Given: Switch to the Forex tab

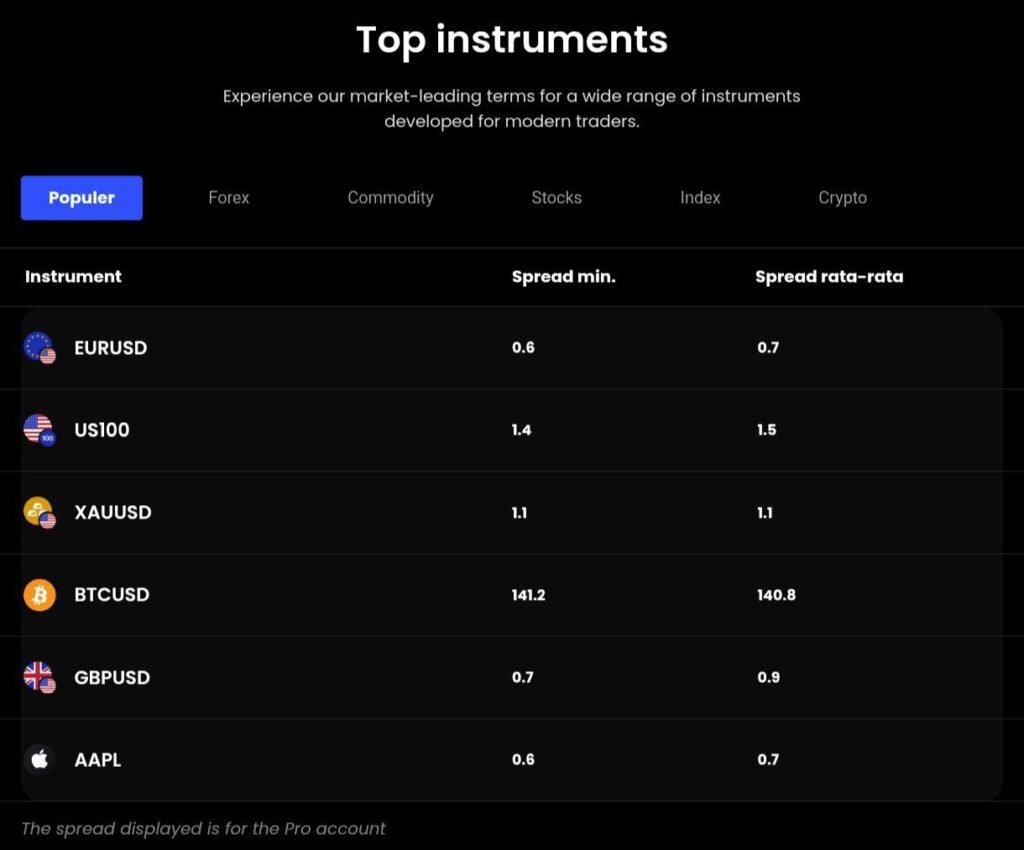Looking at the screenshot, I should pos(228,197).
